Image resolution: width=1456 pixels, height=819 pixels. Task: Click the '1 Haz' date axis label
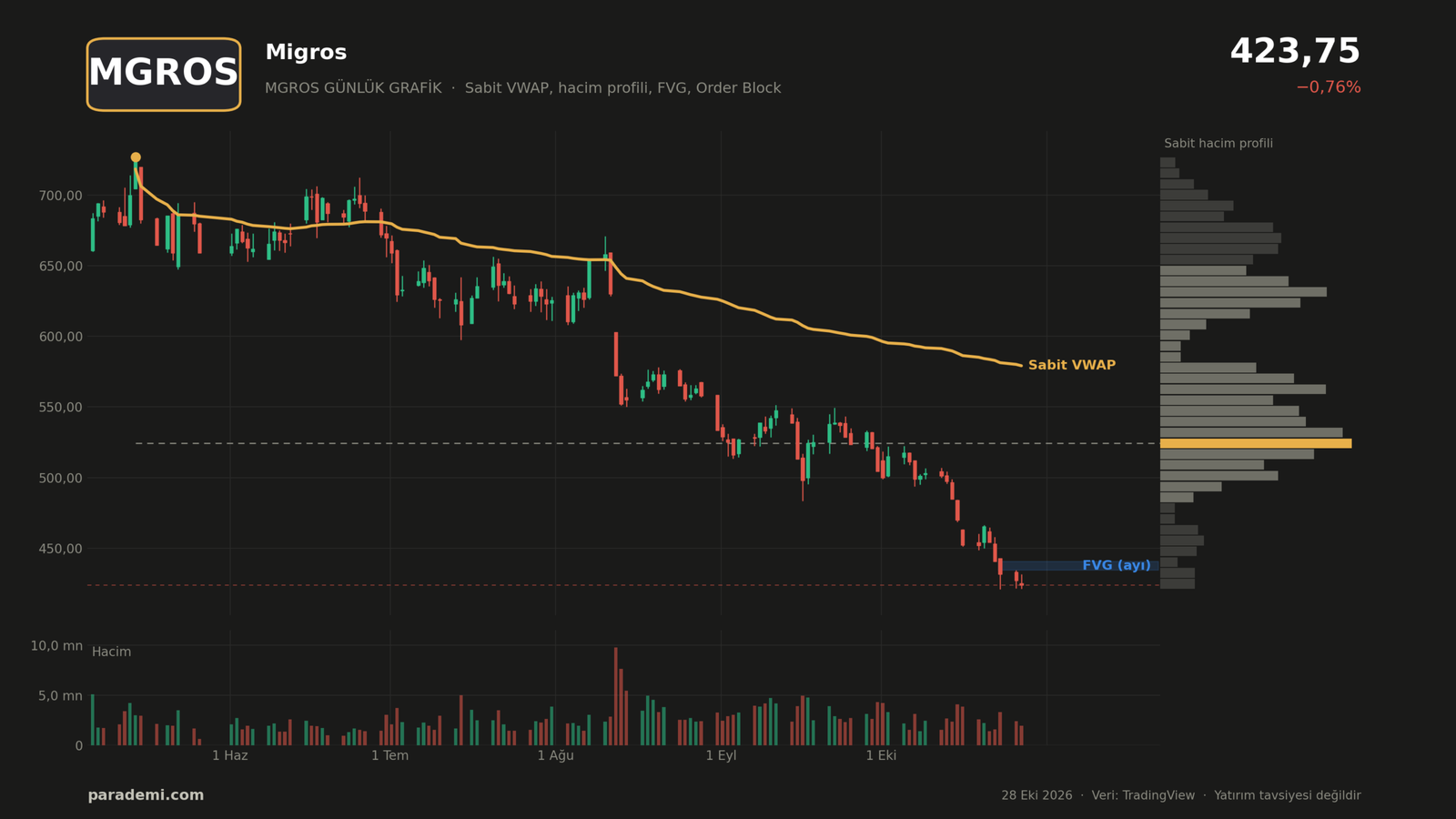(230, 755)
